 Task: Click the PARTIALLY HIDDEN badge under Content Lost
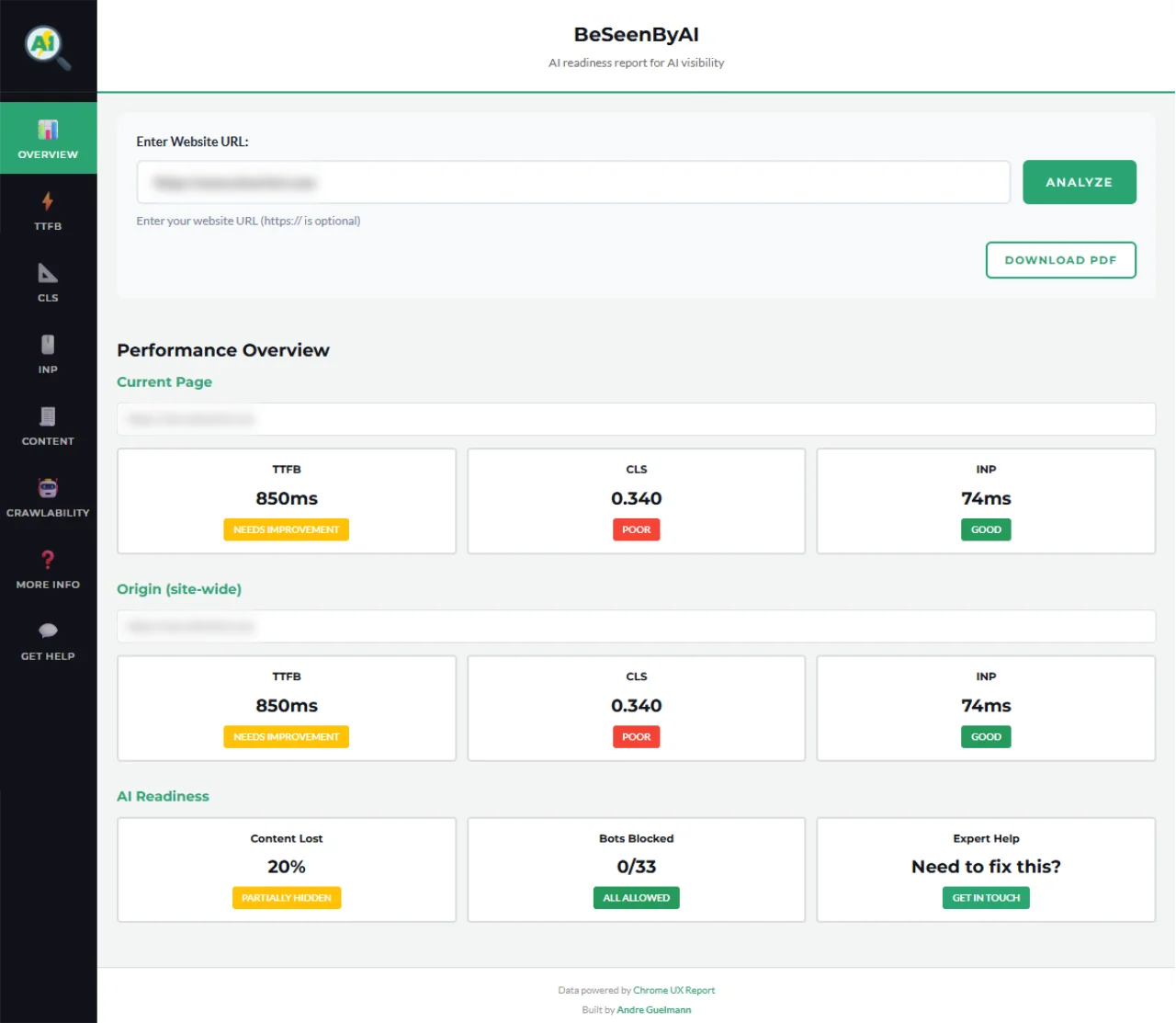(x=286, y=898)
